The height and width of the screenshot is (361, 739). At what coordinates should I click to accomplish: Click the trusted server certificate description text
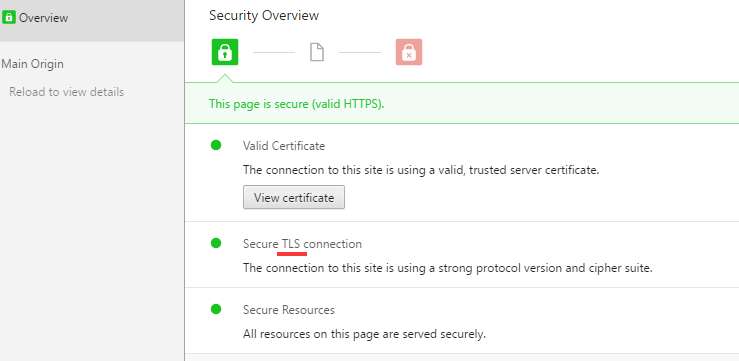(421, 170)
